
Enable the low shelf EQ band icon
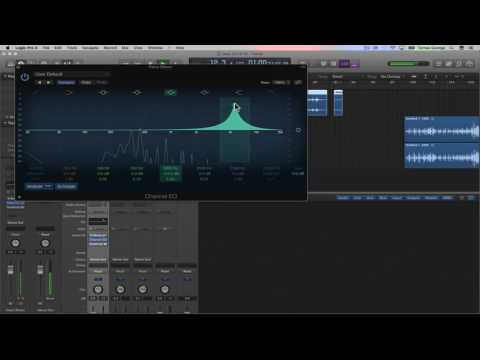pyautogui.click(x=68, y=92)
